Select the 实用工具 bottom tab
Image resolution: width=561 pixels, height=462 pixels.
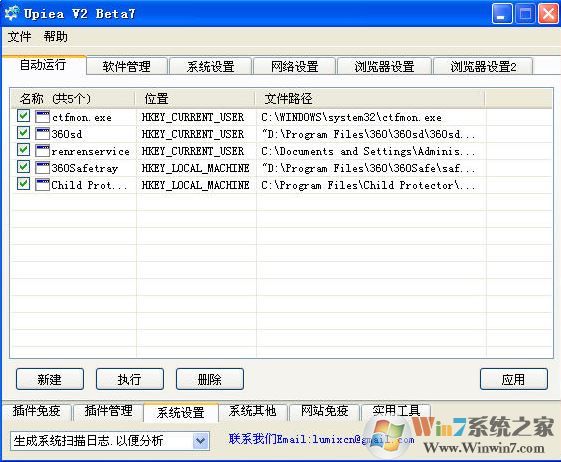396,411
